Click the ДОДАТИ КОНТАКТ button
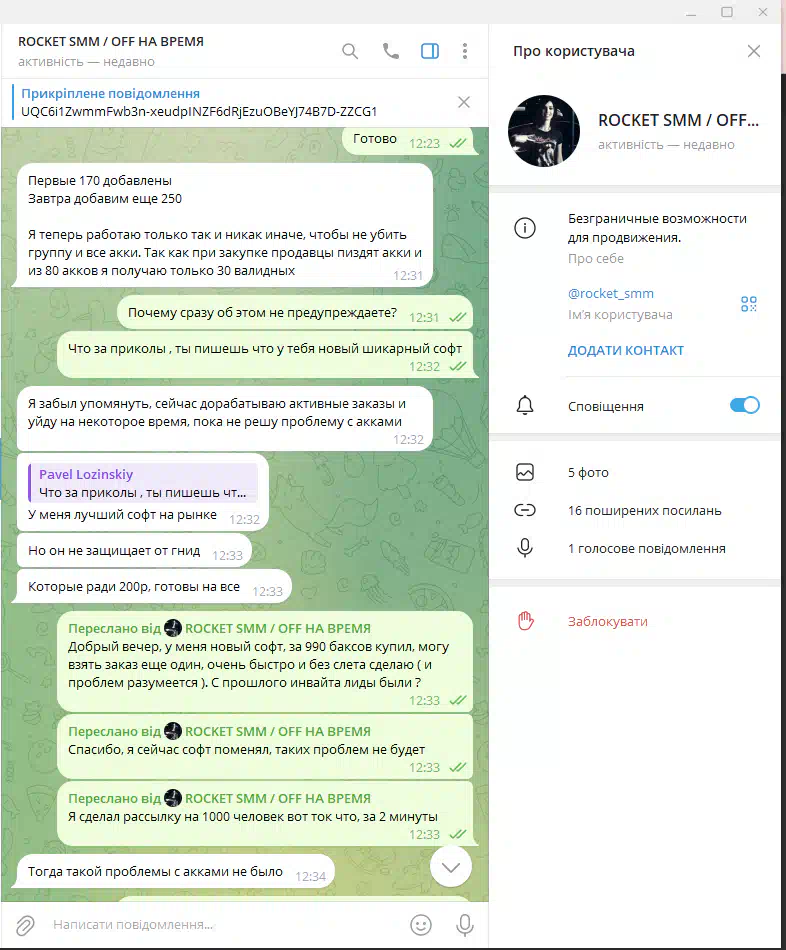Viewport: 786px width, 950px height. (x=625, y=350)
